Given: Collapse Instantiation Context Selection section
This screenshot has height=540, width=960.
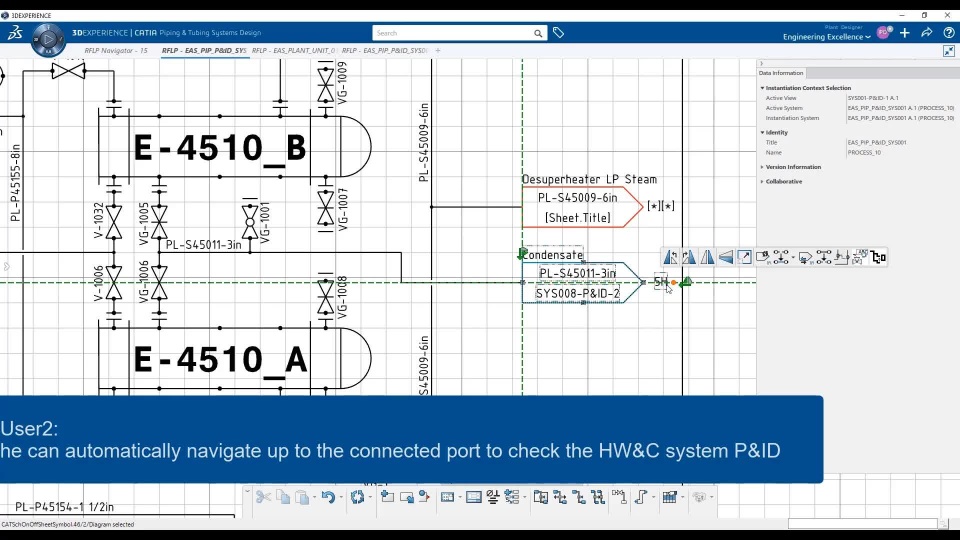Looking at the screenshot, I should tap(762, 88).
